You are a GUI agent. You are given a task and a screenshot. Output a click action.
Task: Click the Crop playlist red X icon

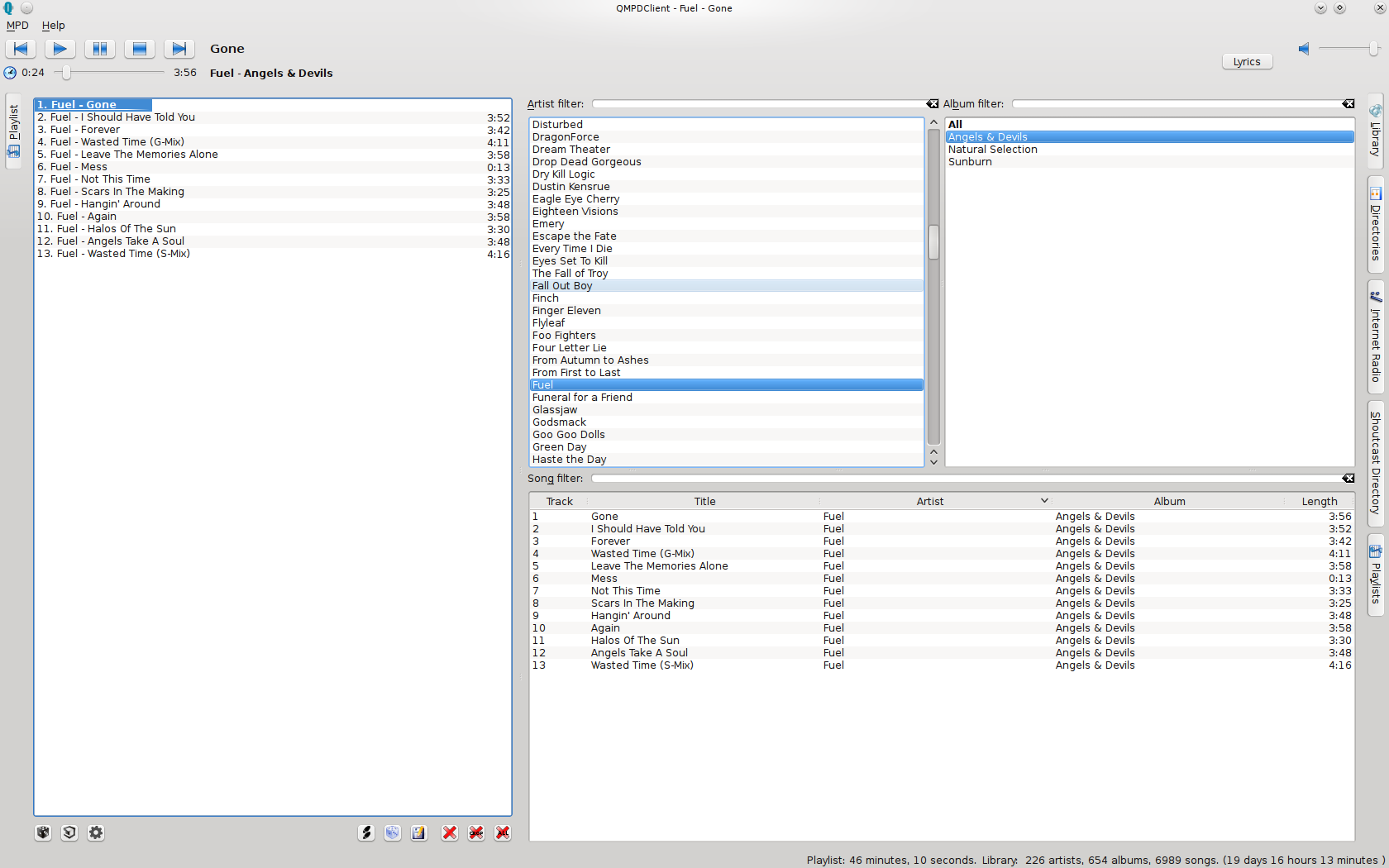pyautogui.click(x=476, y=832)
